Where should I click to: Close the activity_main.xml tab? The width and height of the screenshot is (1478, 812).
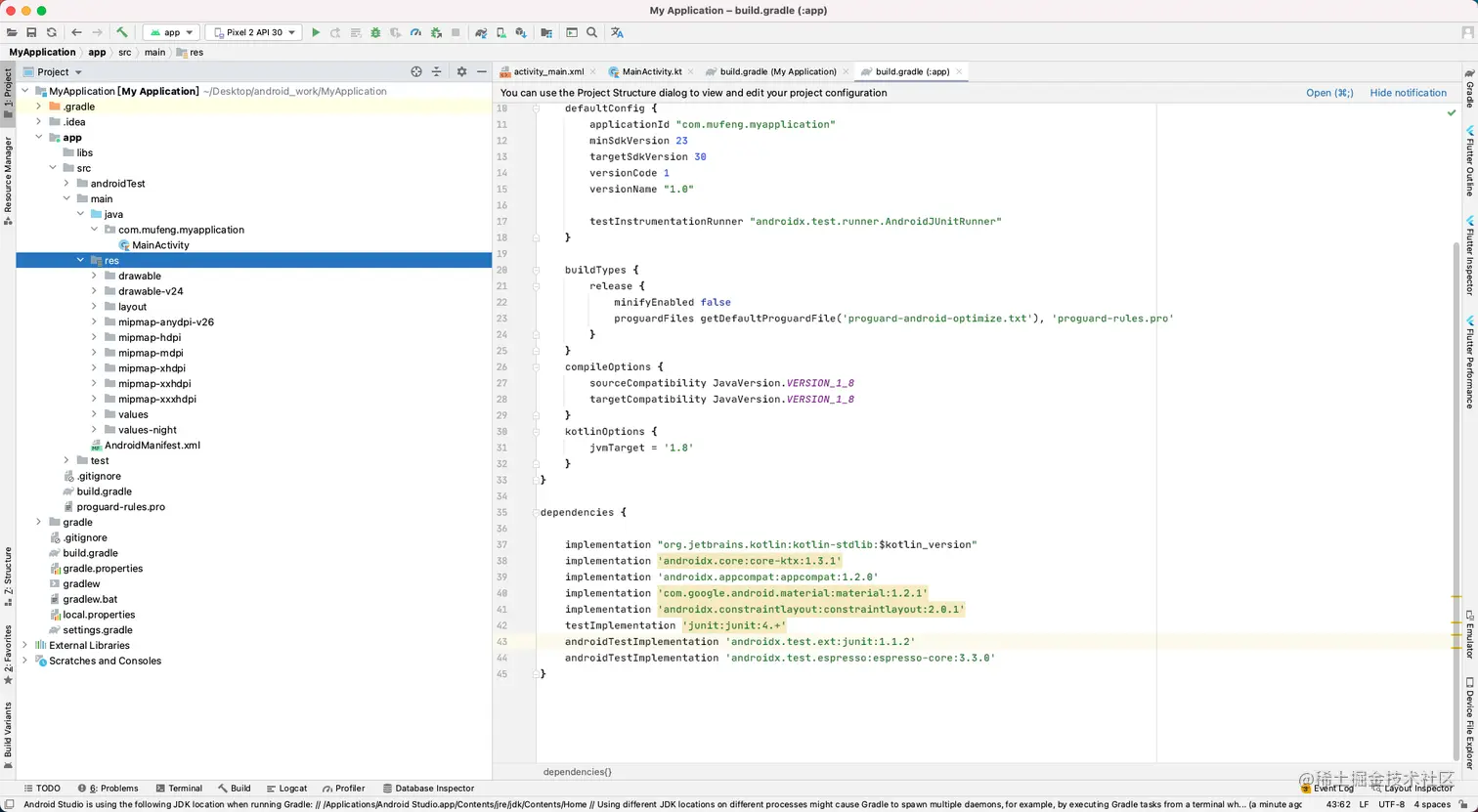coord(594,71)
